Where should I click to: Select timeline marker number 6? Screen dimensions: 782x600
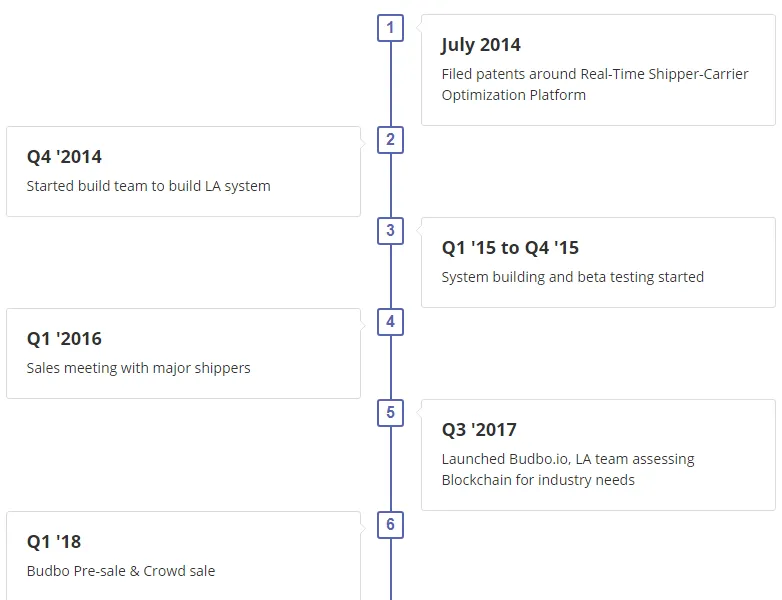pos(390,525)
